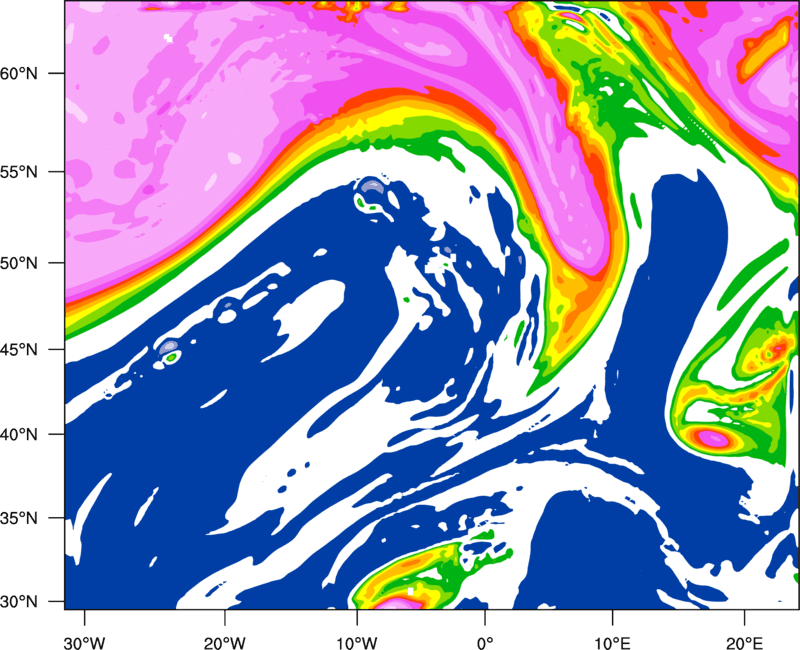Click the 30°W longitude label
Screen dimensions: 800x650
(85, 643)
